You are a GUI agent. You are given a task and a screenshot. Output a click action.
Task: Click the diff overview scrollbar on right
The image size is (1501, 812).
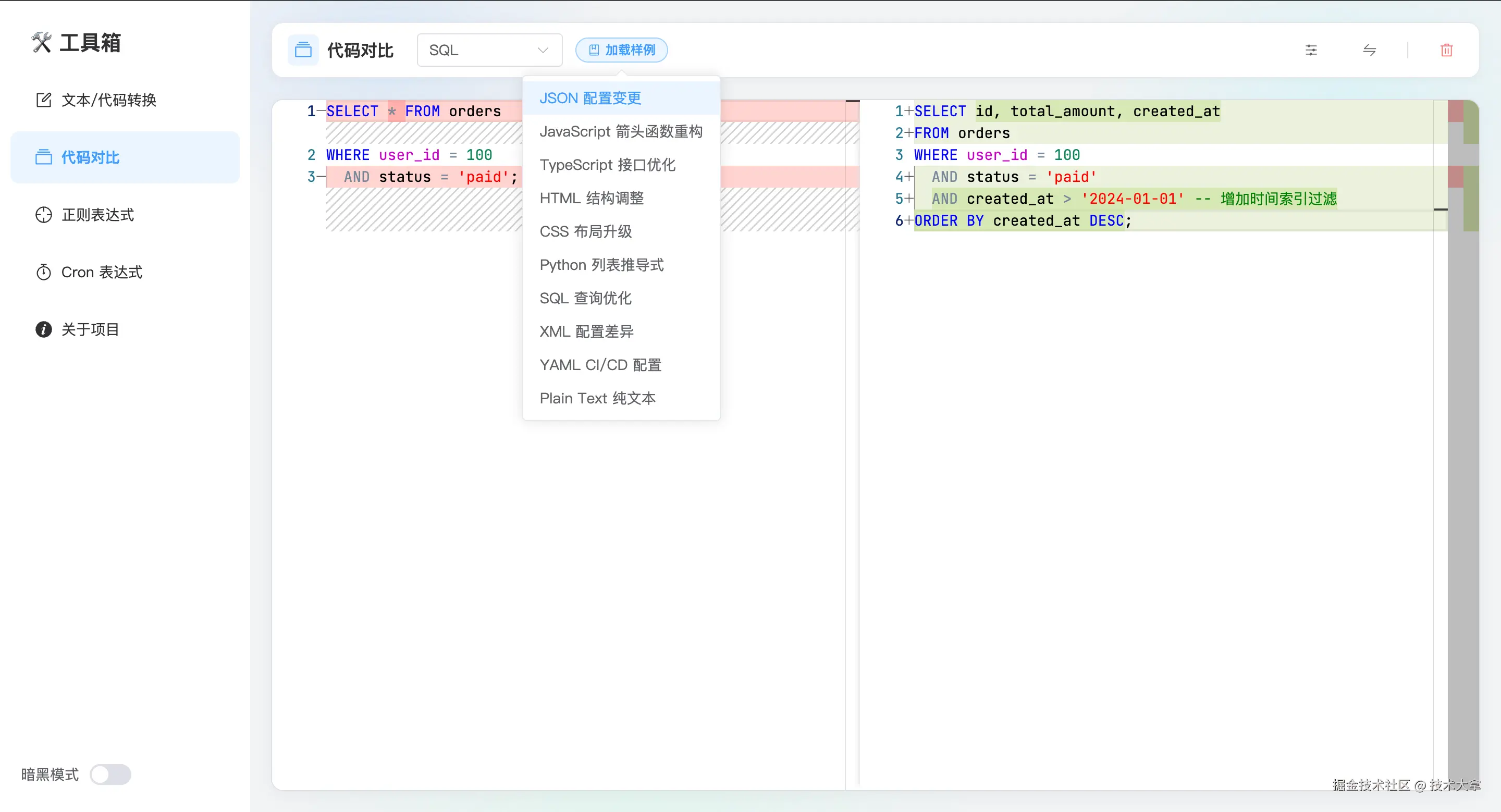pyautogui.click(x=1462, y=408)
